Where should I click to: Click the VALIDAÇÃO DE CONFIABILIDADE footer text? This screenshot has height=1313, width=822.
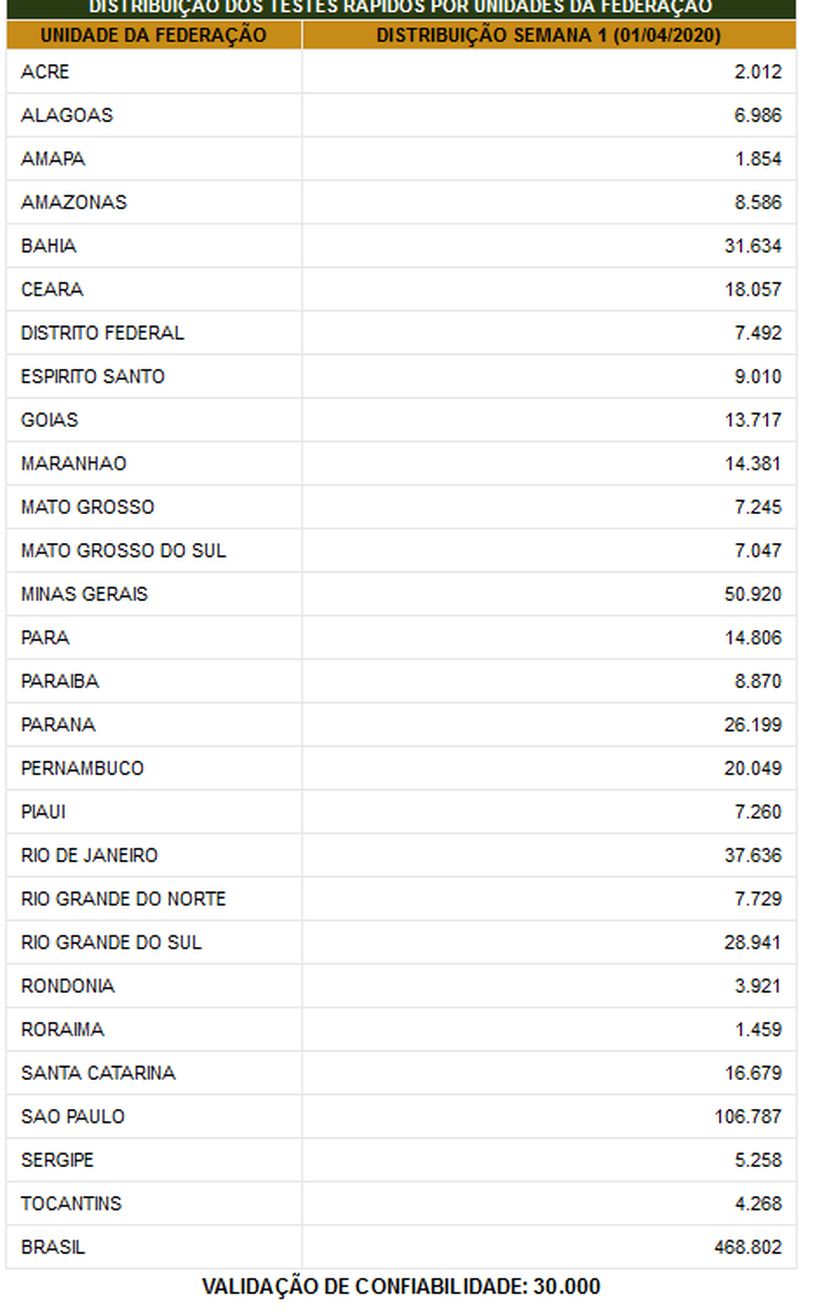(x=401, y=1286)
